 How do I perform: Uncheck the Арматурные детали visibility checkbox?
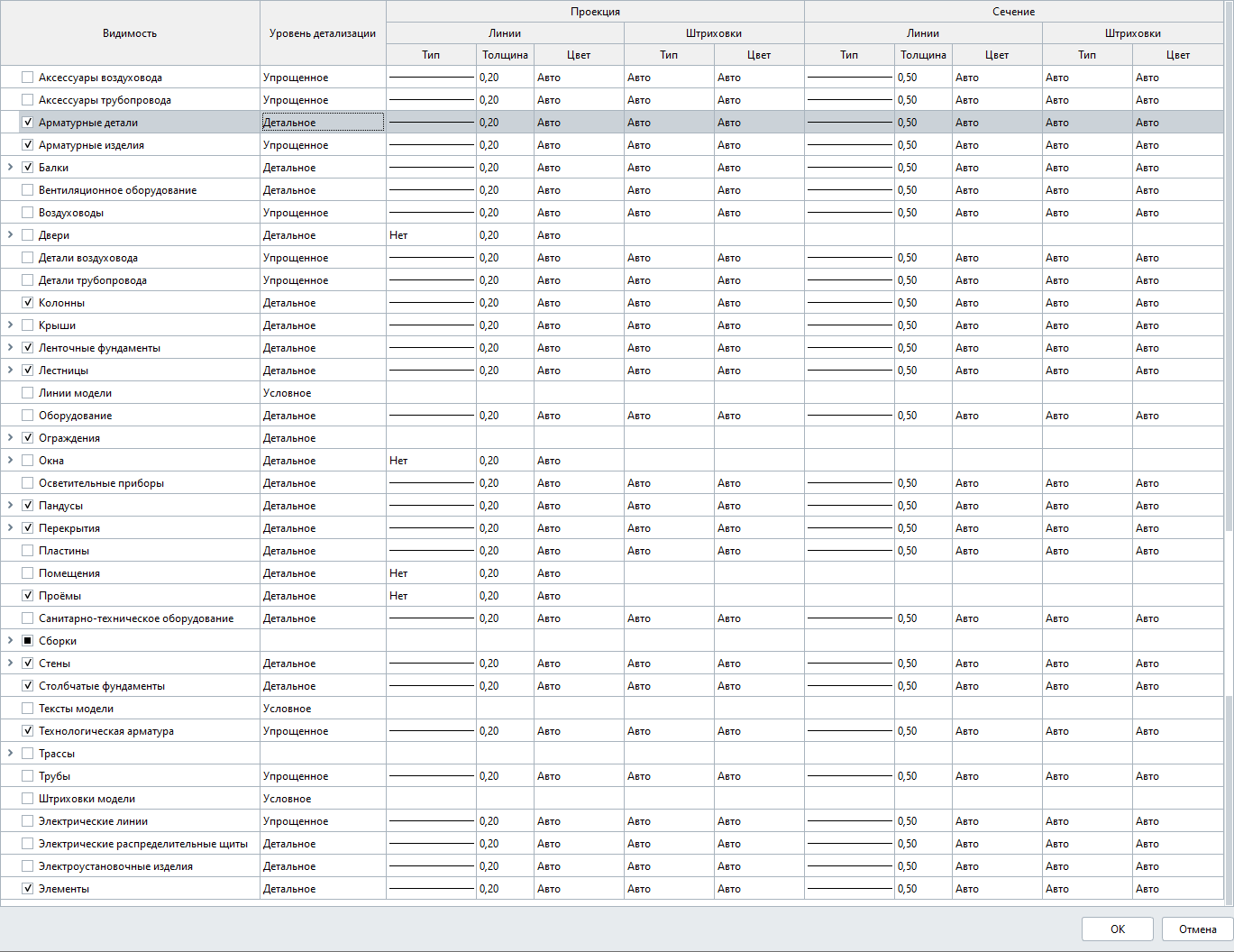point(27,123)
